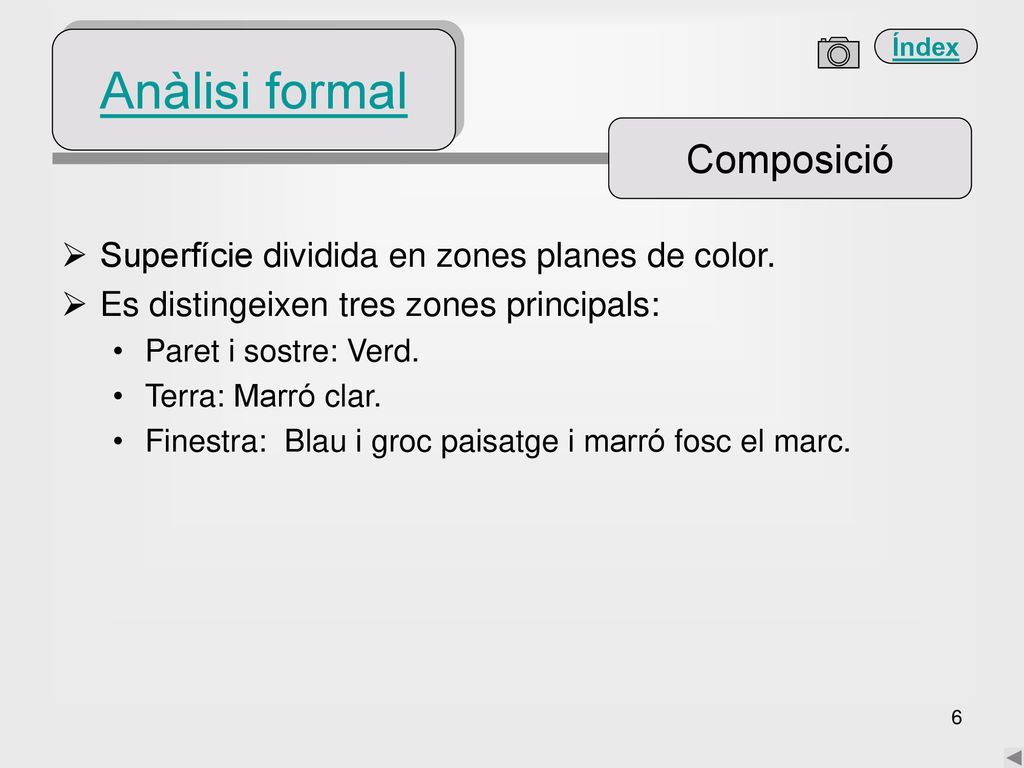Follow the 'Anàlisi formal' title link
This screenshot has height=768, width=1024.
point(253,91)
